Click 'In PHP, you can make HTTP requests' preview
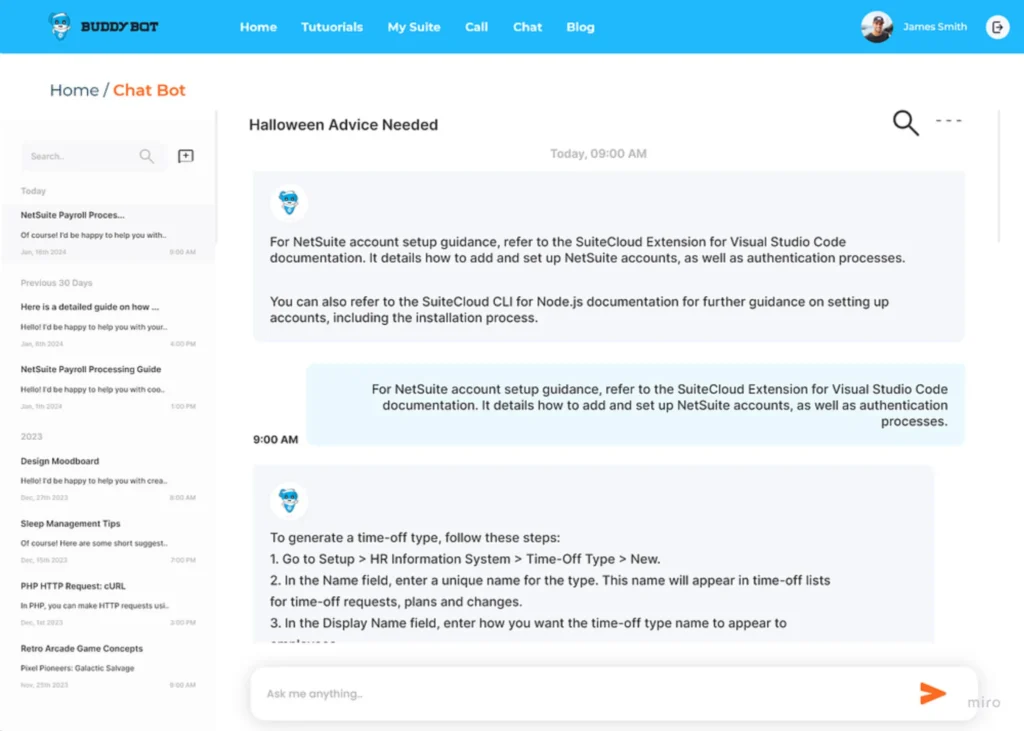Image resolution: width=1024 pixels, height=731 pixels. (95, 606)
